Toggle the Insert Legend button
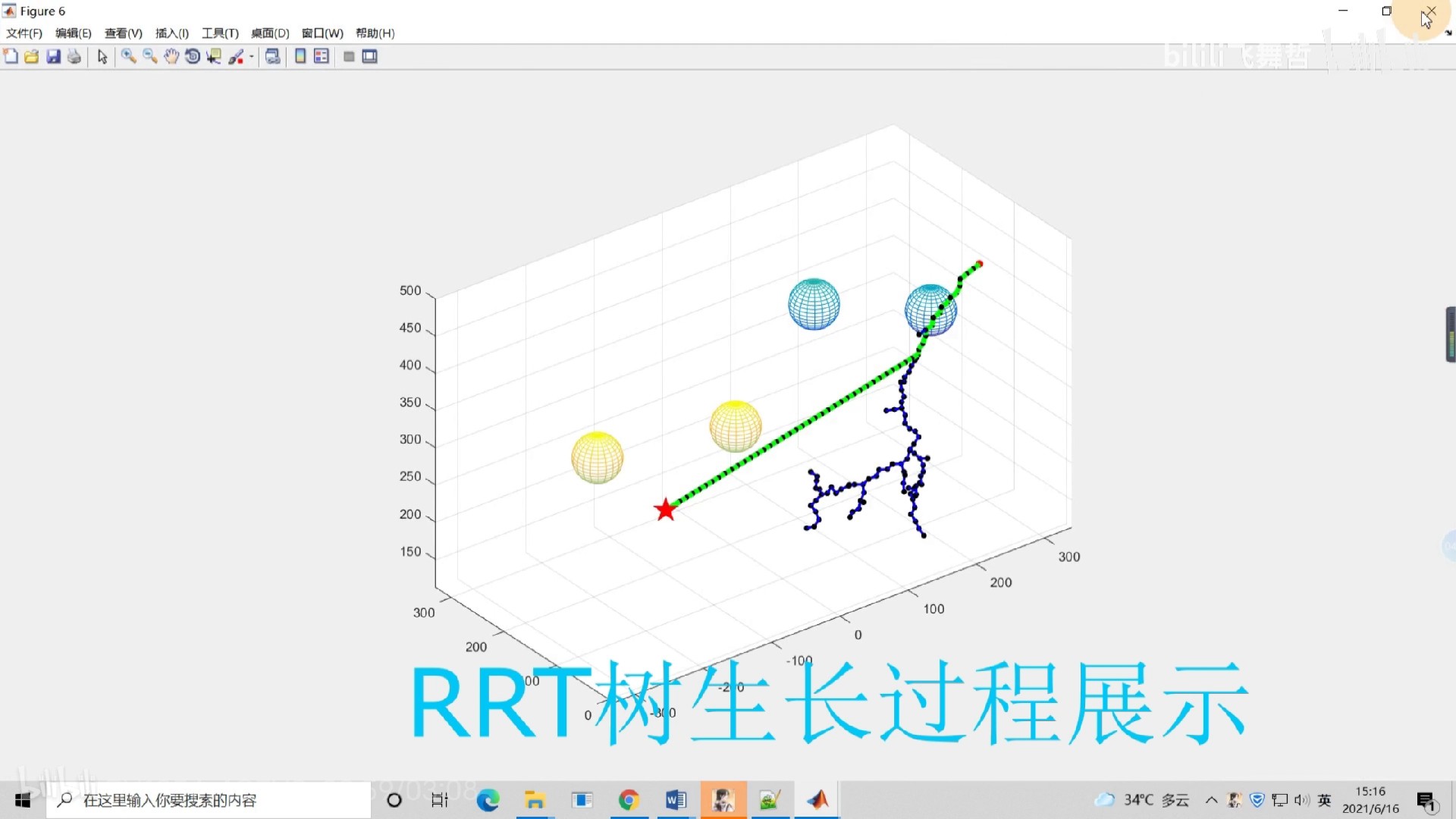Viewport: 1456px width, 819px height. click(322, 57)
